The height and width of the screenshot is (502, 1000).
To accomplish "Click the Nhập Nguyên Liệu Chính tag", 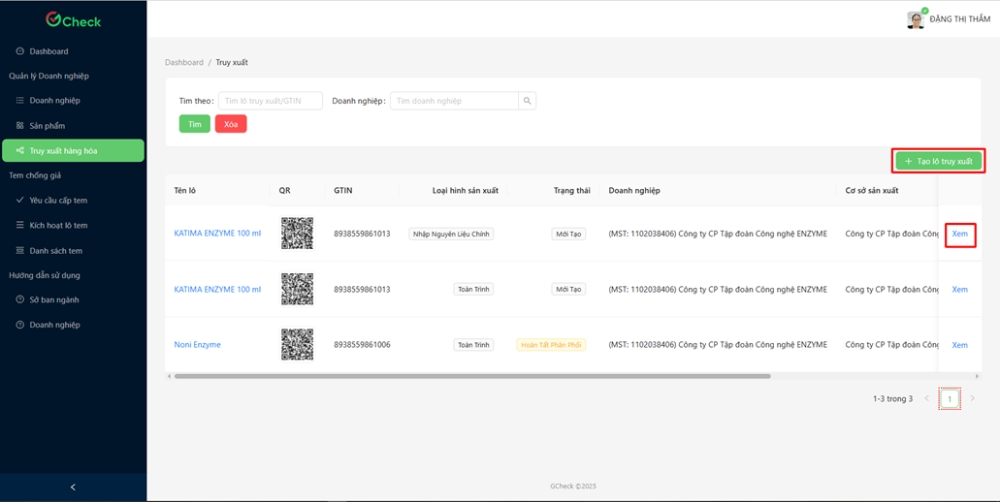I will (x=451, y=234).
